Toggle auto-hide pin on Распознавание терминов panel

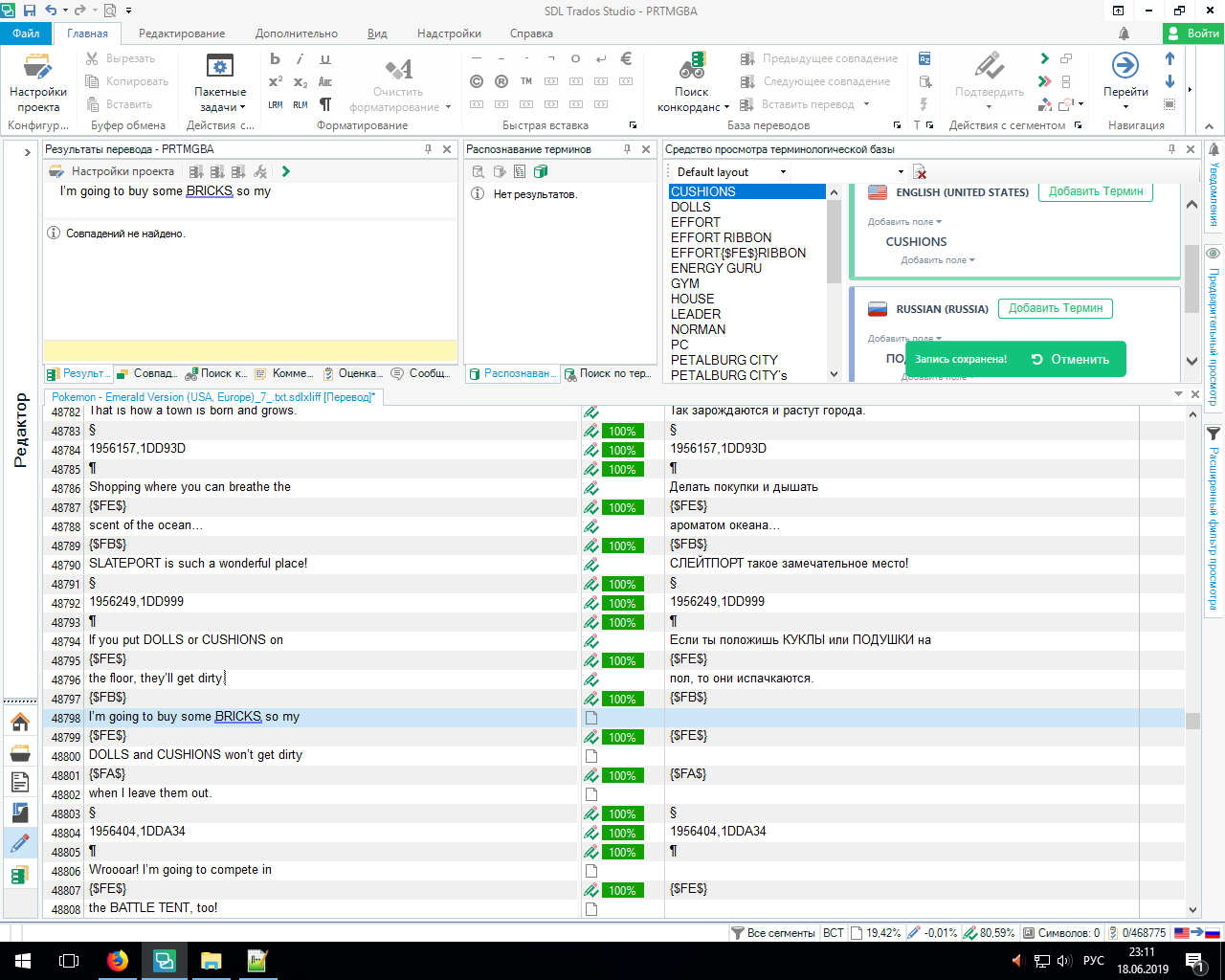coord(628,149)
